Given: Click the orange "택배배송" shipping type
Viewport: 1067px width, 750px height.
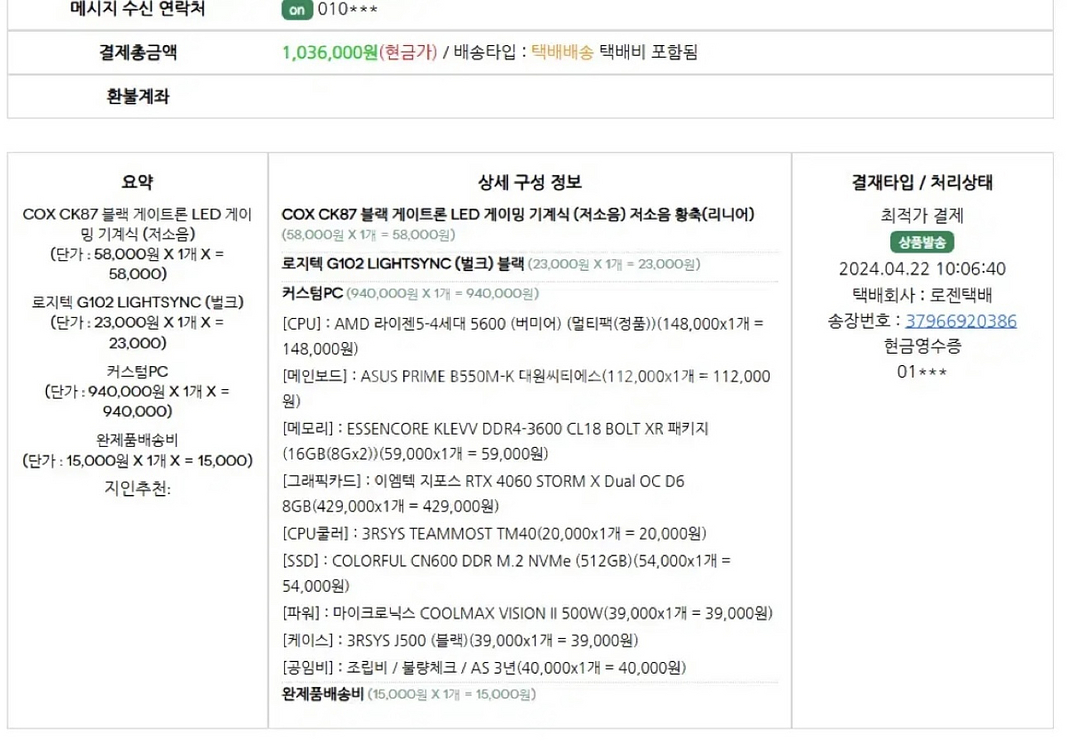Looking at the screenshot, I should 562,52.
